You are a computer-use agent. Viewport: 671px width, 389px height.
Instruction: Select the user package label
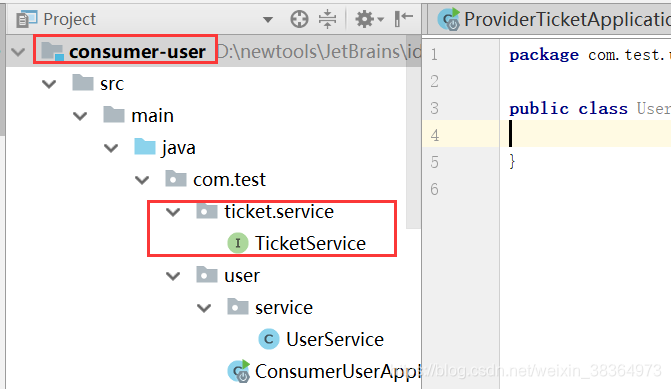coord(242,276)
